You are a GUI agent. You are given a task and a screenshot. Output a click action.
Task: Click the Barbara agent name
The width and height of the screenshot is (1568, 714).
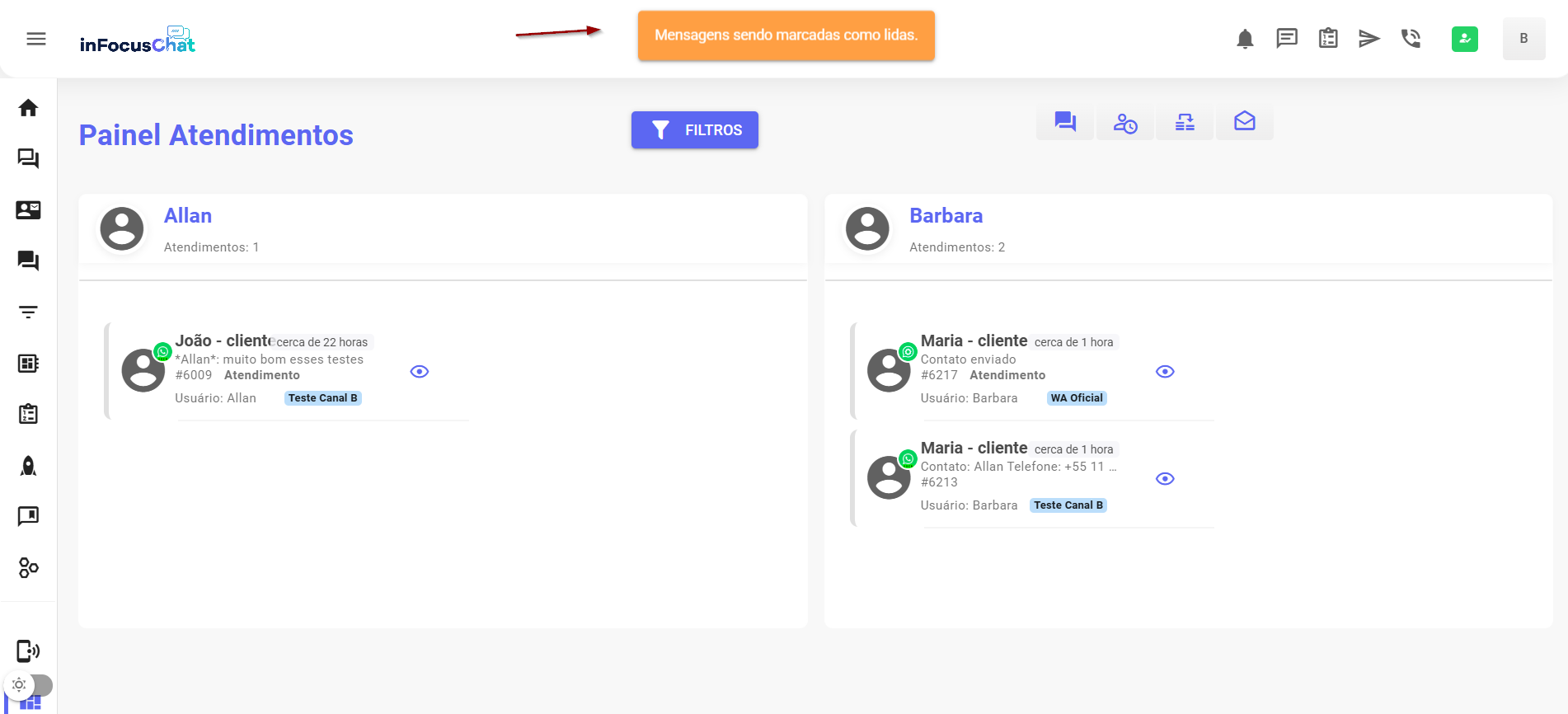pyautogui.click(x=946, y=216)
